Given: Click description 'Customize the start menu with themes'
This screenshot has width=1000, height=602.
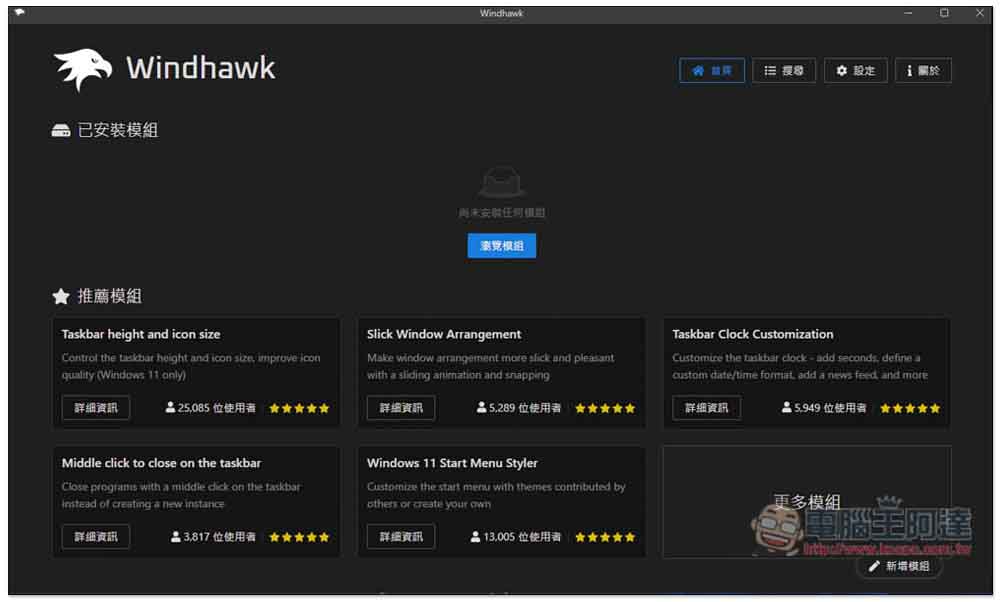Looking at the screenshot, I should coord(496,496).
